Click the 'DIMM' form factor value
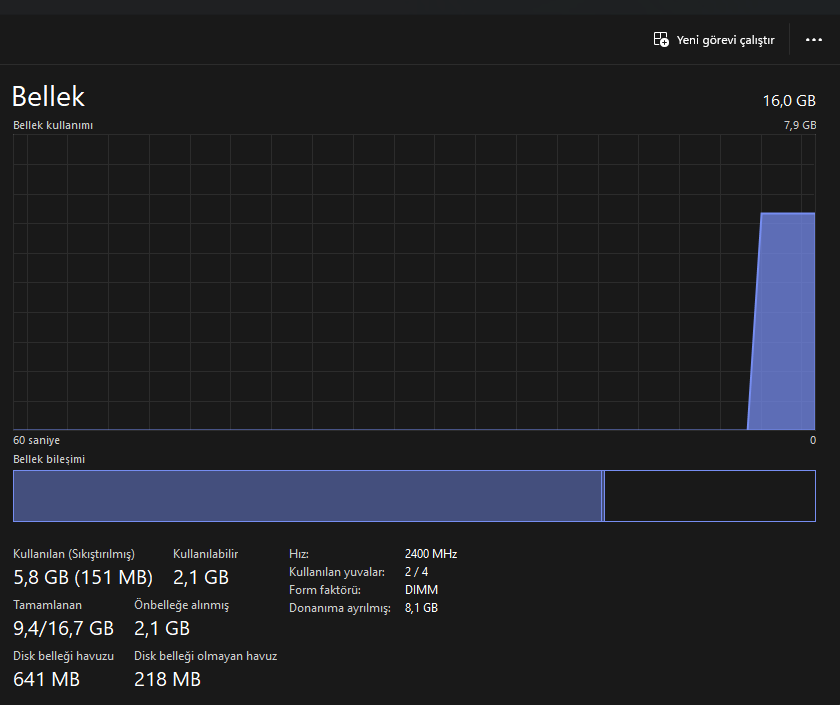 click(x=421, y=590)
